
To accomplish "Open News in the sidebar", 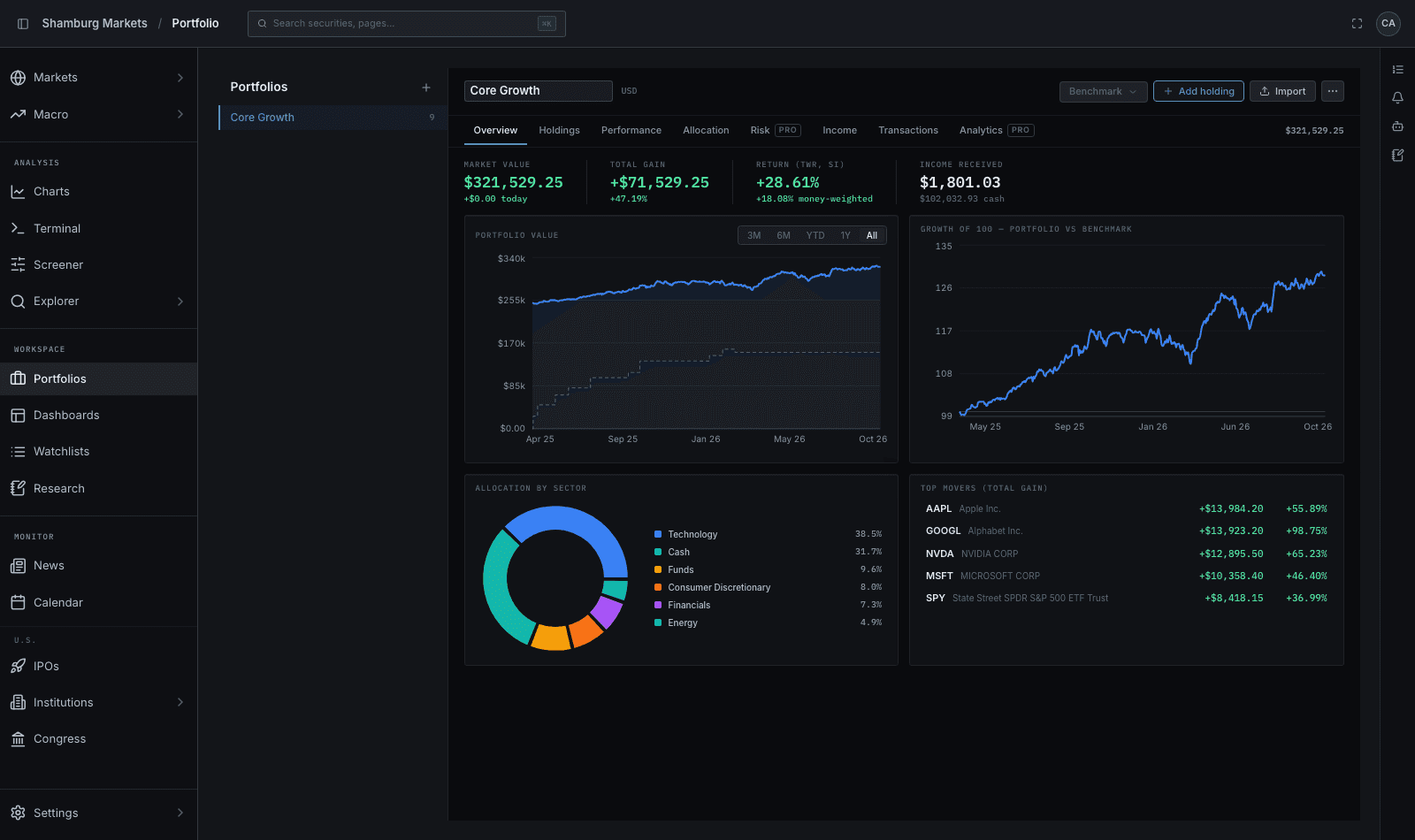I will [98, 566].
